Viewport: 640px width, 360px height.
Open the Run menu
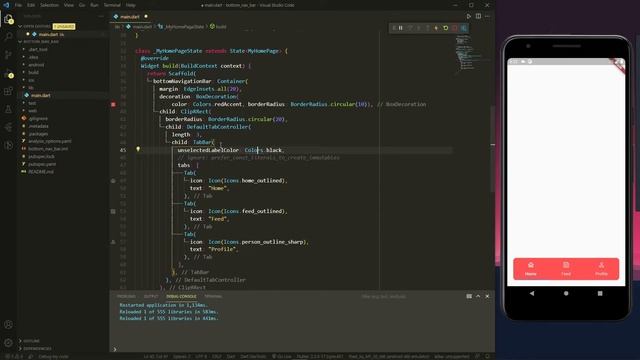click(x=94, y=5)
